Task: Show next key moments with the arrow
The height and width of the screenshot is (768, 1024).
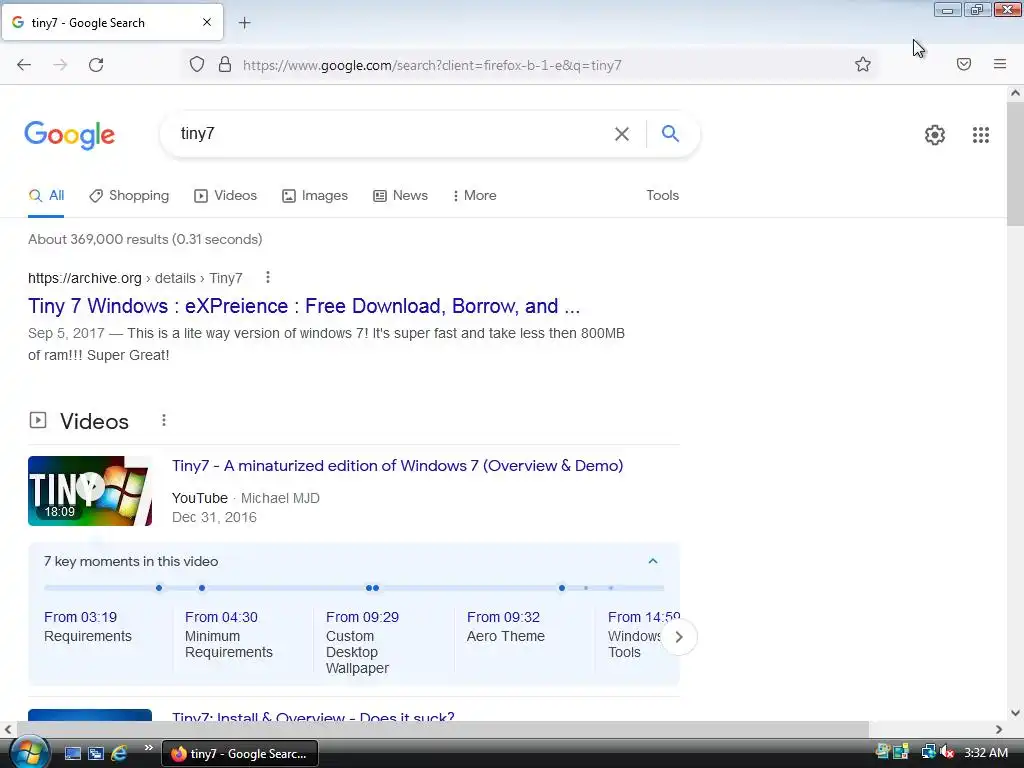Action: click(x=679, y=637)
